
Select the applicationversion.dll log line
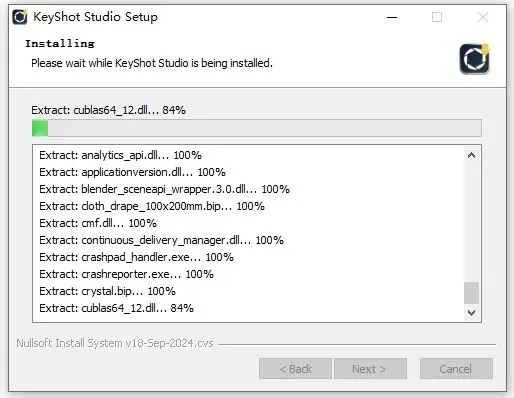click(x=132, y=172)
